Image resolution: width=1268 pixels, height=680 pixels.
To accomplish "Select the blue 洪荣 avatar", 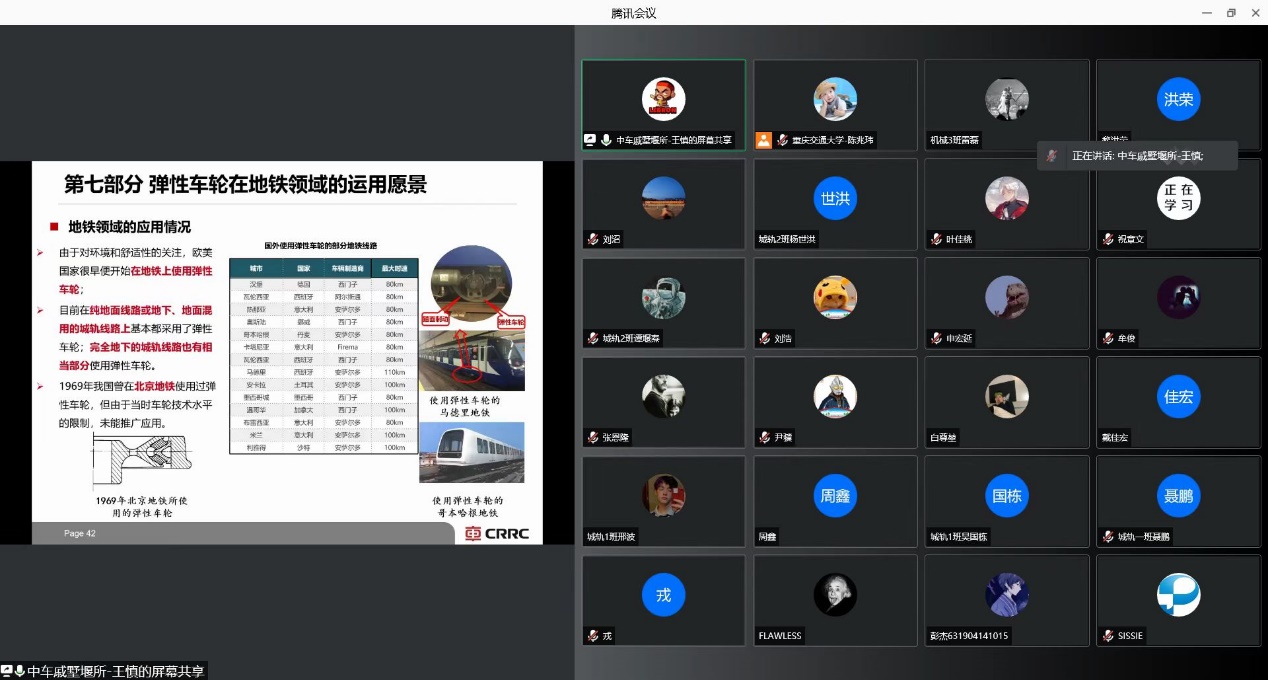I will point(1178,99).
